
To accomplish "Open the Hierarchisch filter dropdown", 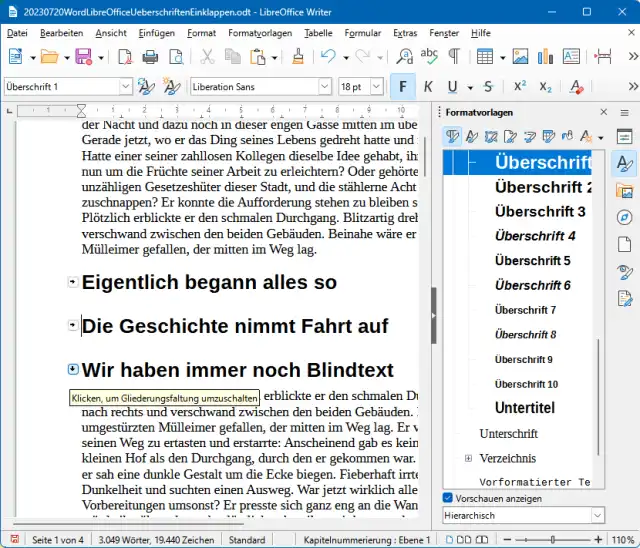I will (x=598, y=515).
